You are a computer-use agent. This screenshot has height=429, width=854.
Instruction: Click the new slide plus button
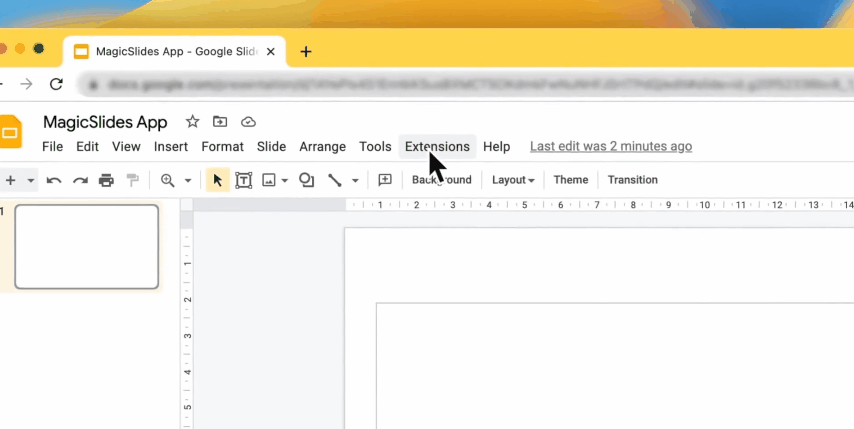click(10, 180)
